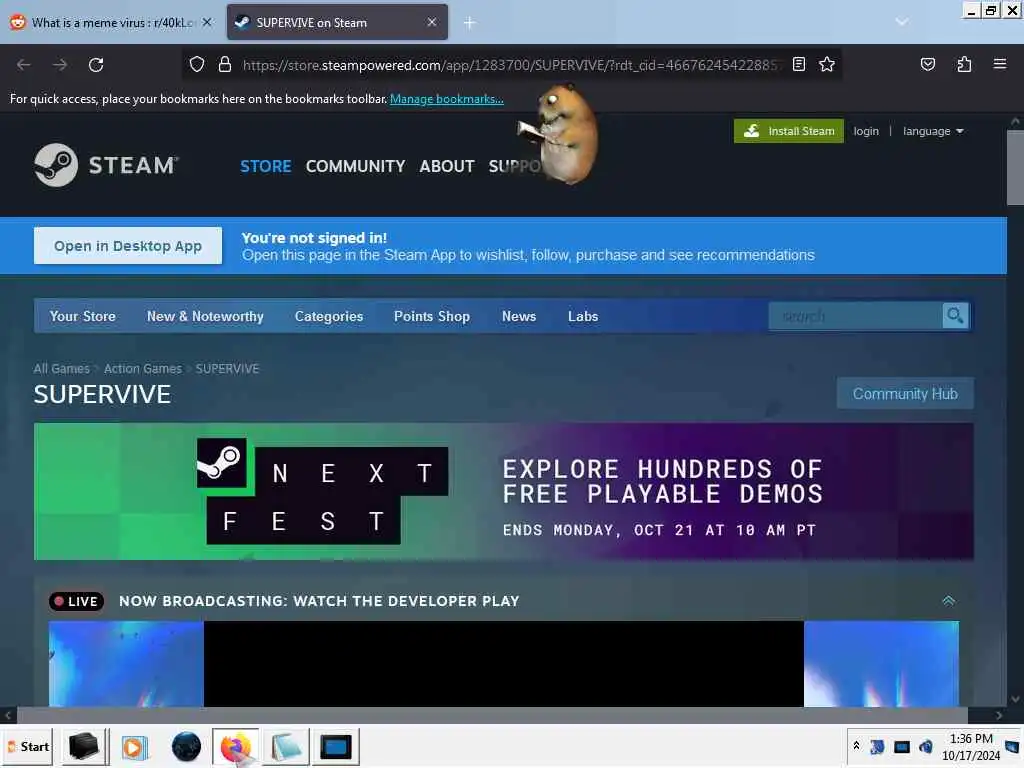Click the Install Steam button

click(788, 131)
